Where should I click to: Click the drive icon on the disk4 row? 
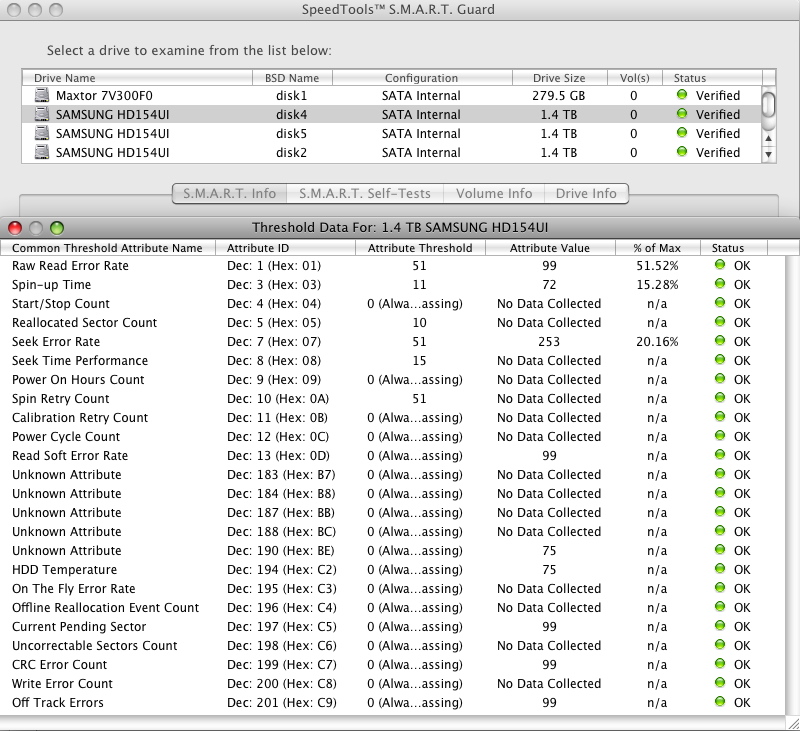[x=42, y=114]
